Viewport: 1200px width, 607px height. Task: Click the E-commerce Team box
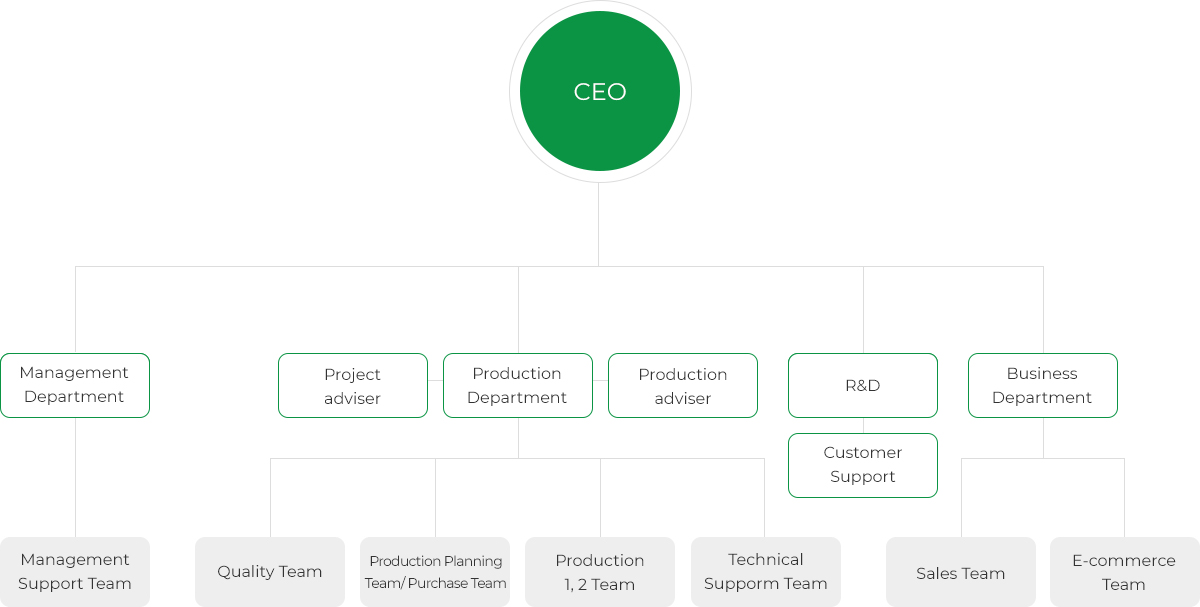point(1125,572)
